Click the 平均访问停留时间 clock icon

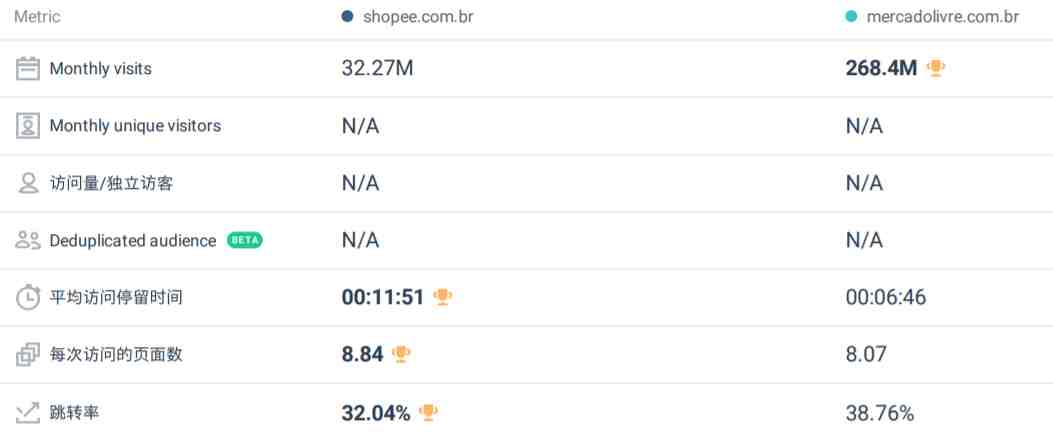(28, 297)
